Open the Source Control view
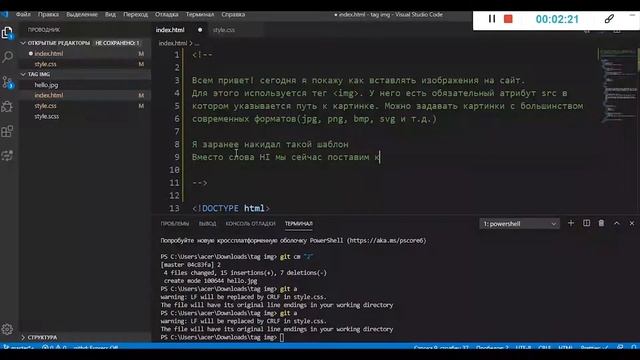640x360 pixels. 7,82
